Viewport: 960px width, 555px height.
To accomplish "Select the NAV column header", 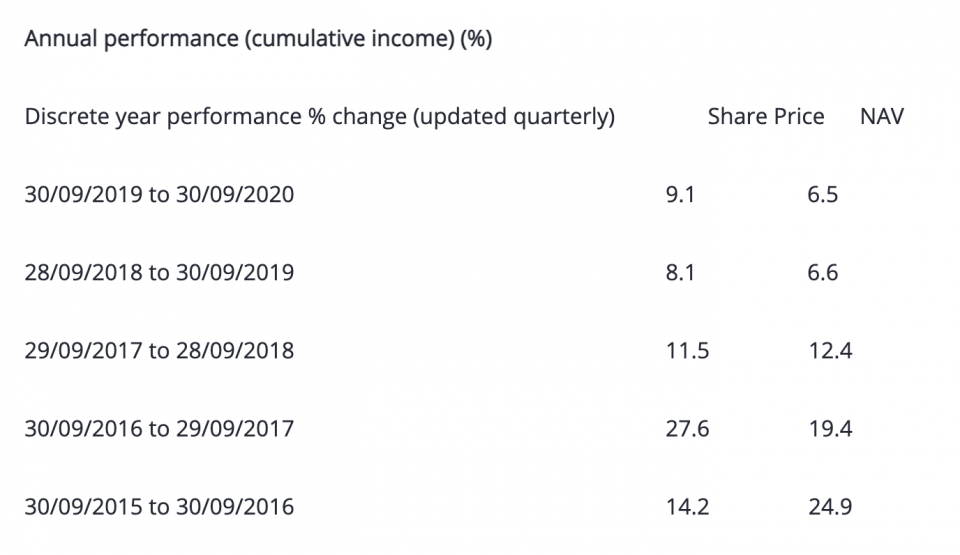I will click(x=881, y=117).
